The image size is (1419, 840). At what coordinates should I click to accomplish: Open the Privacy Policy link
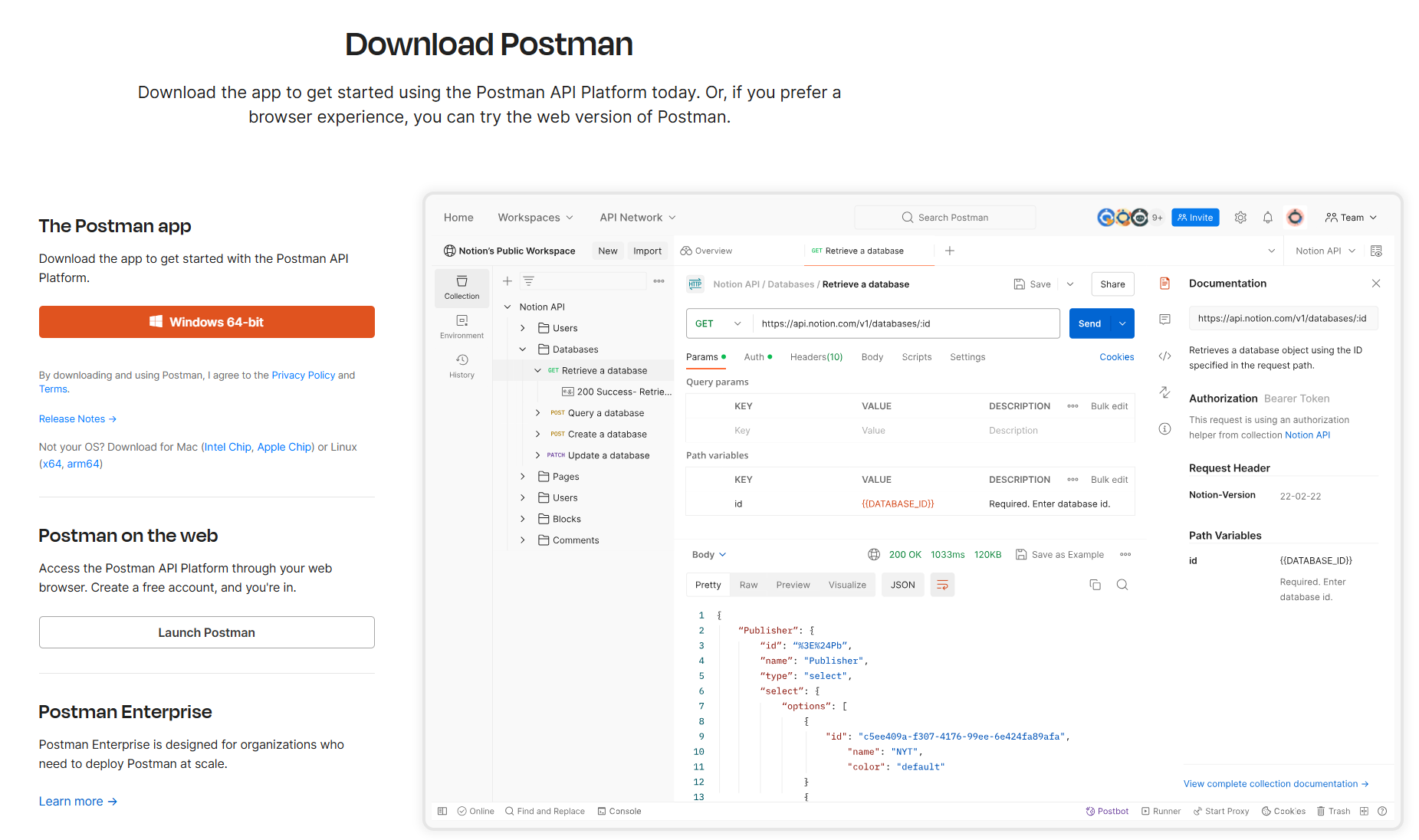coord(303,375)
